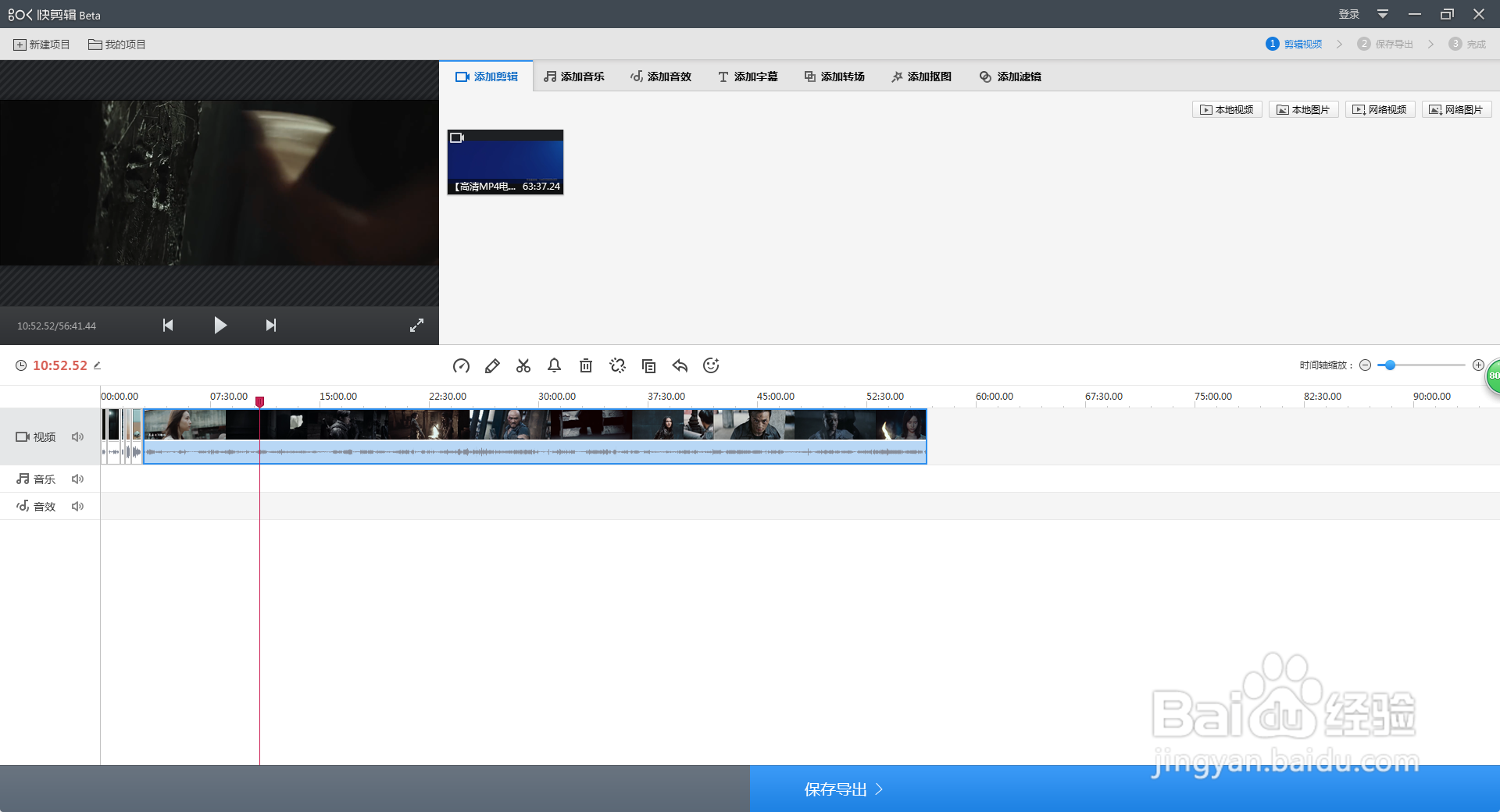The height and width of the screenshot is (812, 1500).
Task: Click the copy clip icon
Action: [648, 365]
